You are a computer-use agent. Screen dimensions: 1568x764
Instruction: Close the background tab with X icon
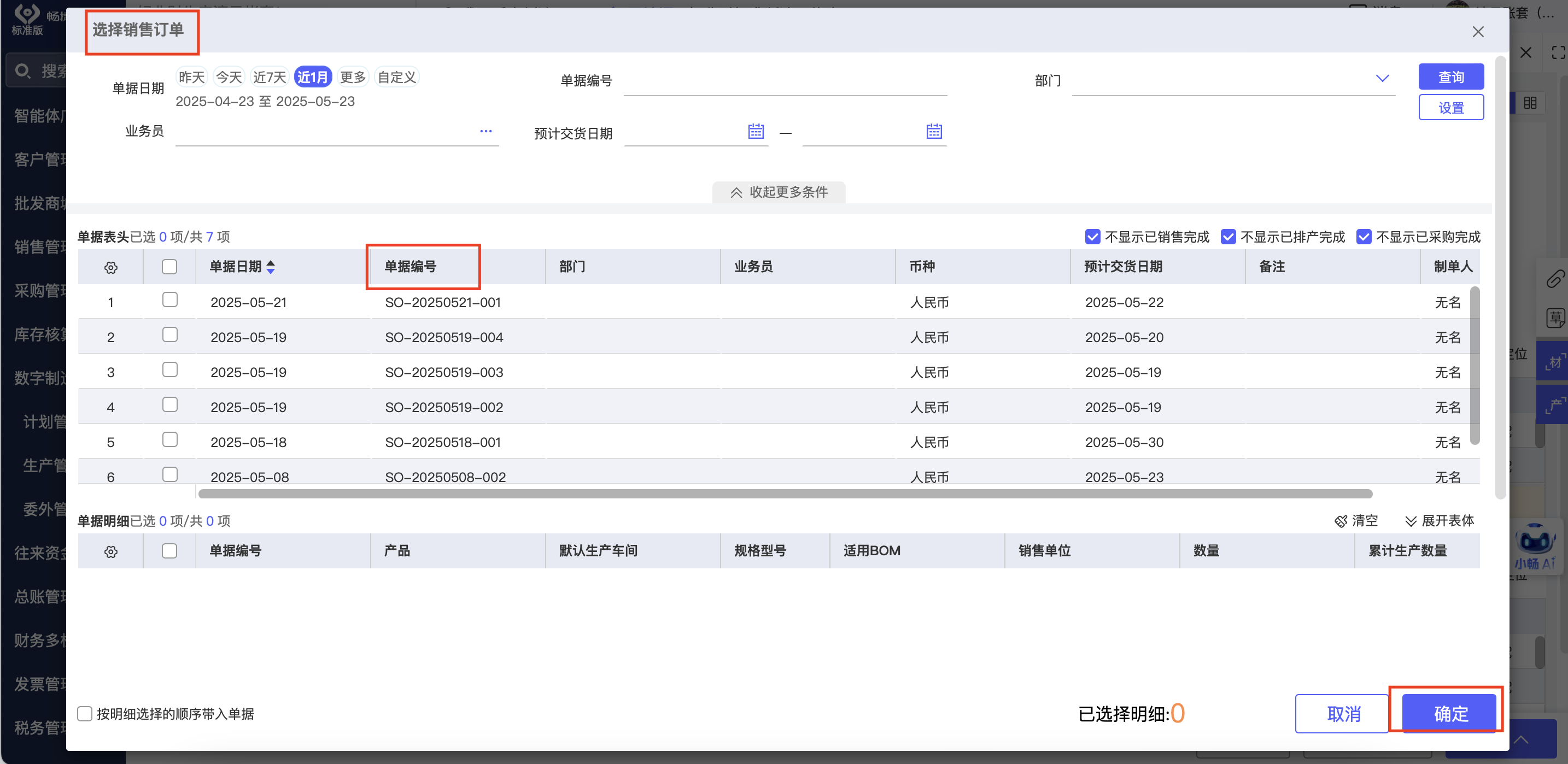point(1525,52)
